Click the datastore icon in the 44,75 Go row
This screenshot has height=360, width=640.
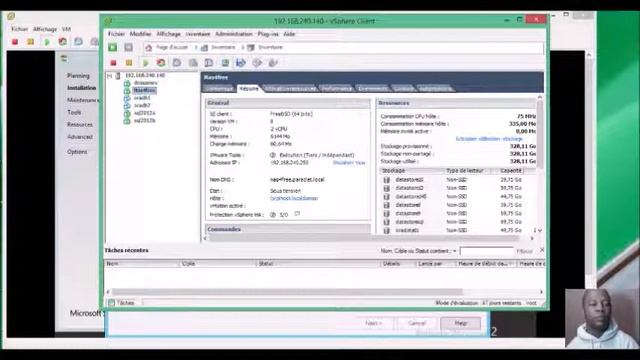point(387,197)
